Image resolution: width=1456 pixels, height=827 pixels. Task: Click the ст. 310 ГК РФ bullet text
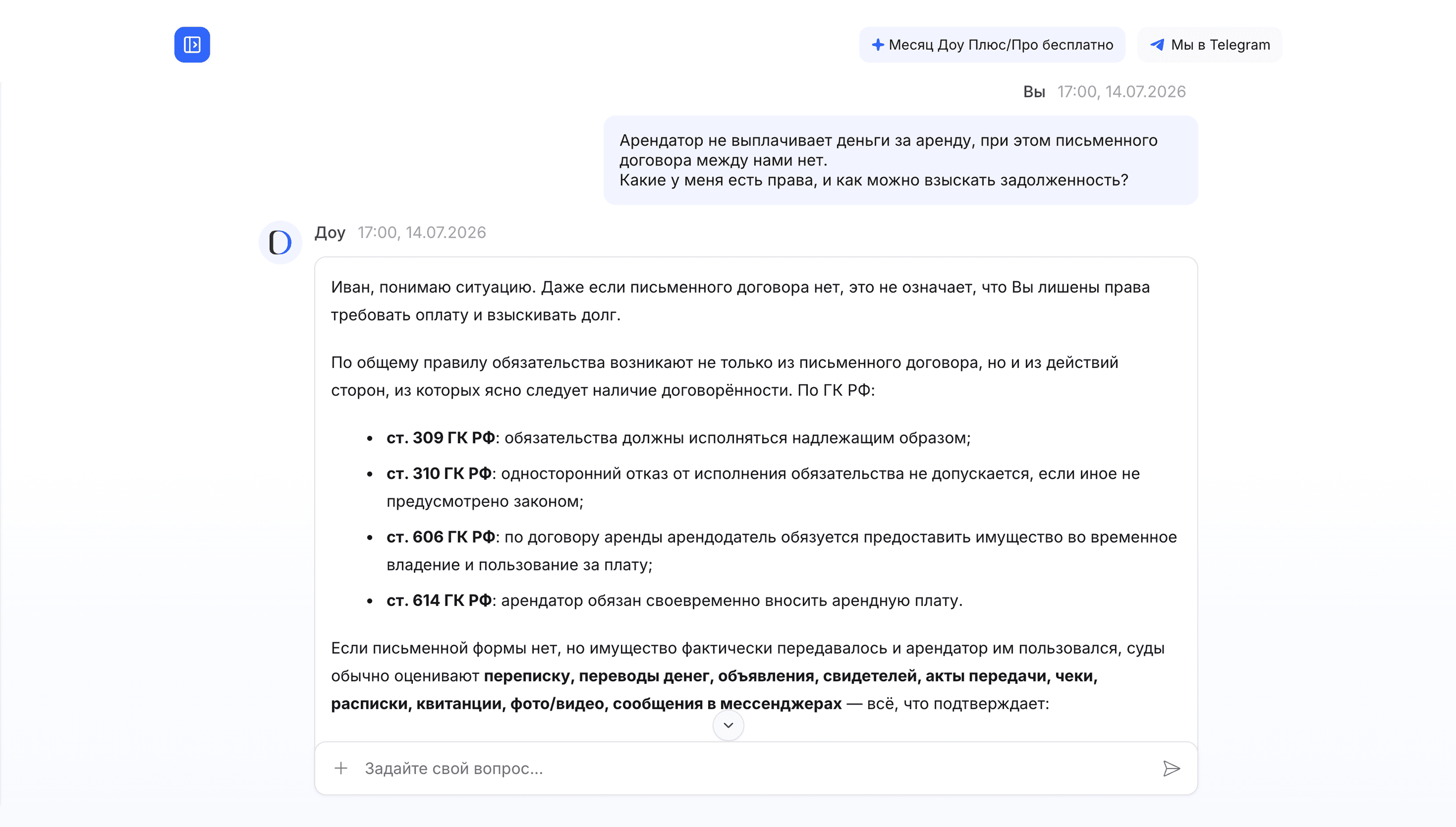763,487
